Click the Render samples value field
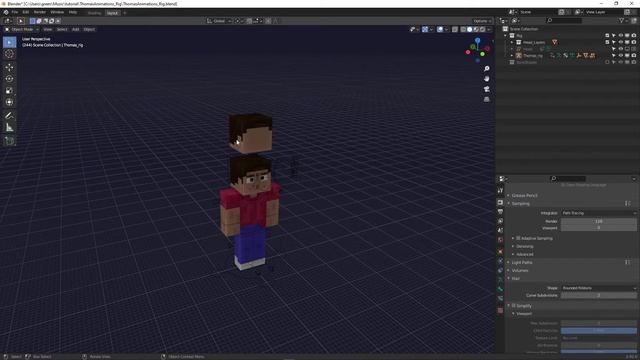 pyautogui.click(x=598, y=221)
